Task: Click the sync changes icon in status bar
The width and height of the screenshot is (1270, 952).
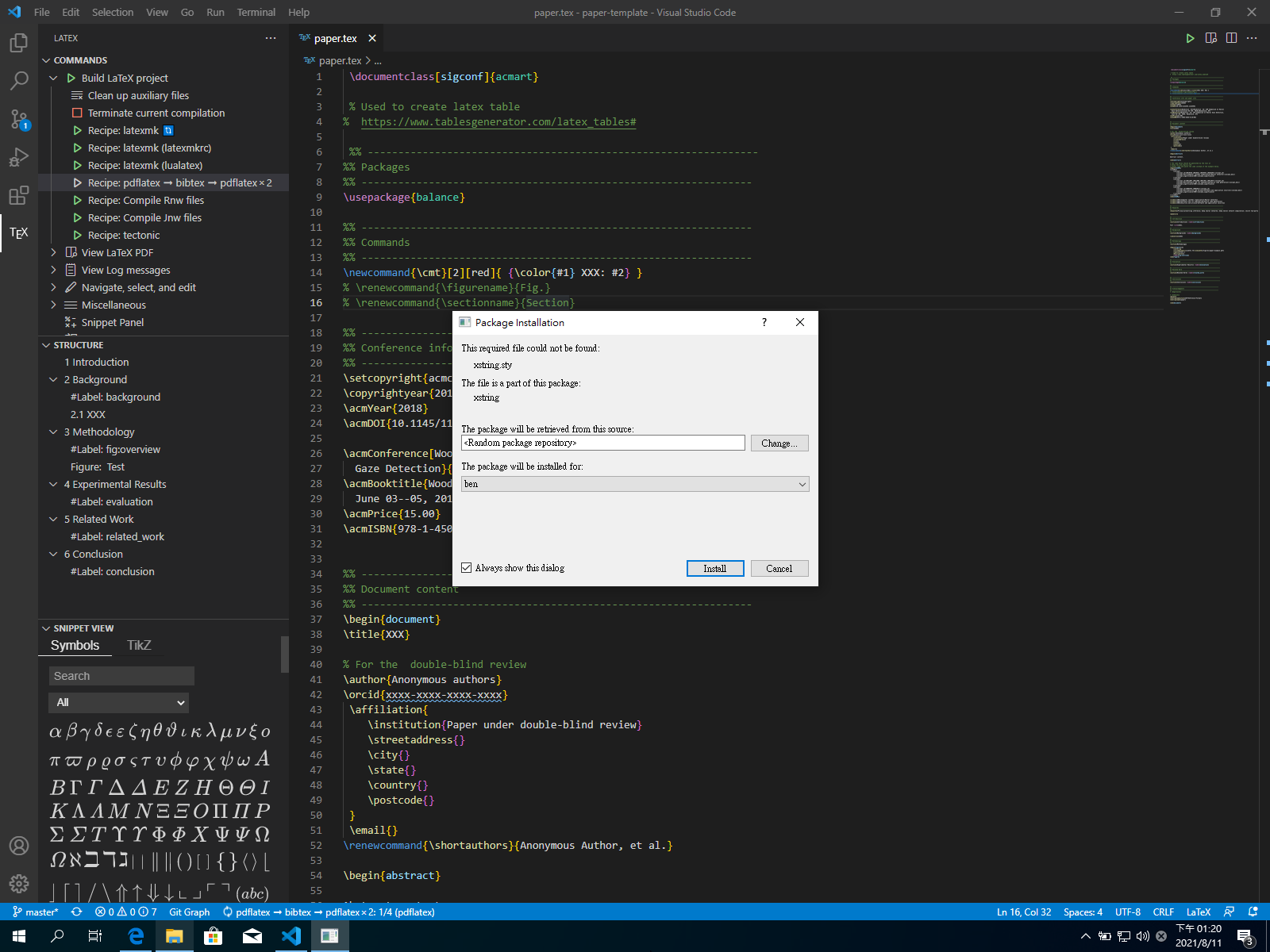Action: [76, 912]
